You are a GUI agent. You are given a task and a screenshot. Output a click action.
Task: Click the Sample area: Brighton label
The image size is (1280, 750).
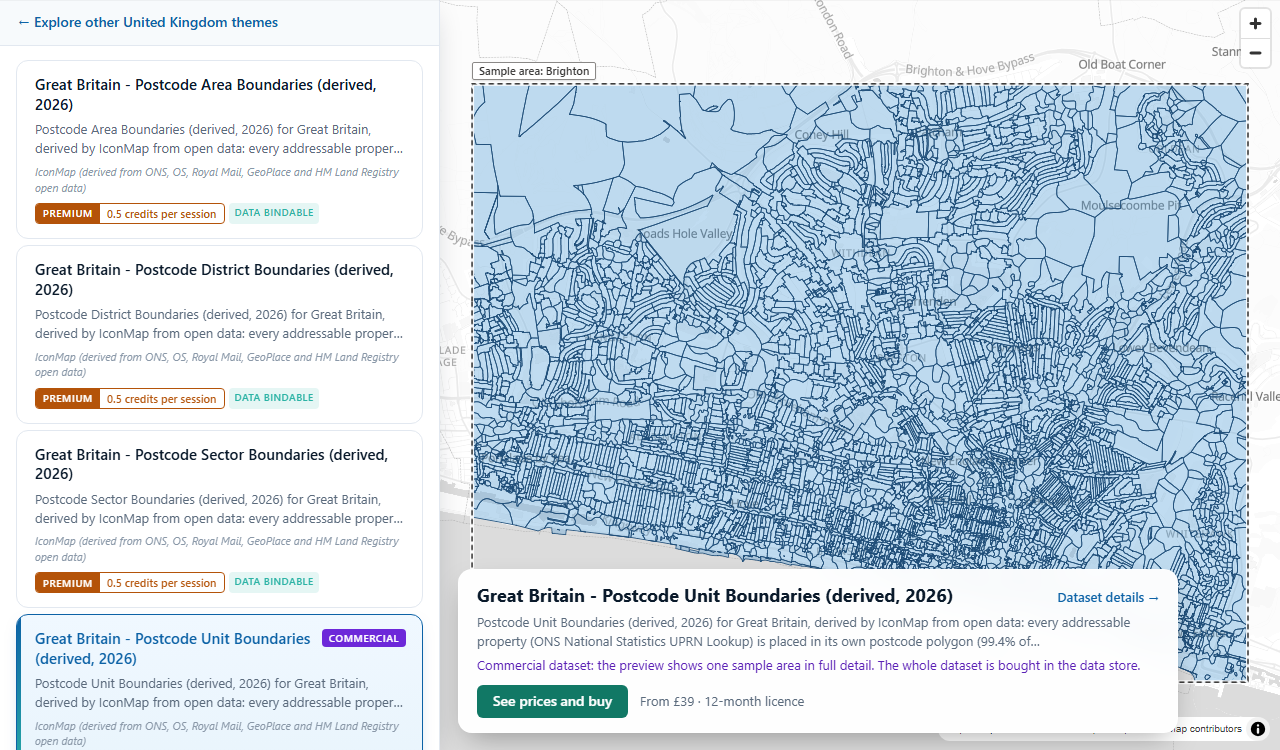point(534,71)
